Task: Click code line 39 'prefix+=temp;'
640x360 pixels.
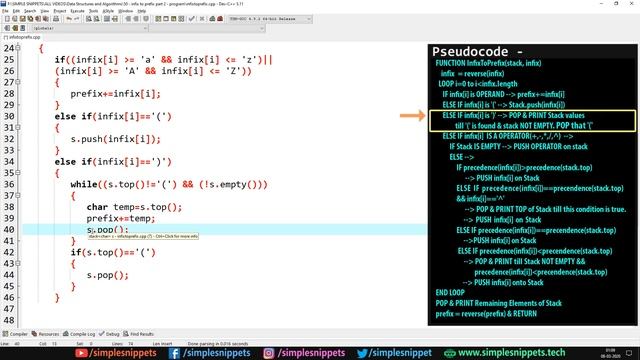Action: point(121,219)
